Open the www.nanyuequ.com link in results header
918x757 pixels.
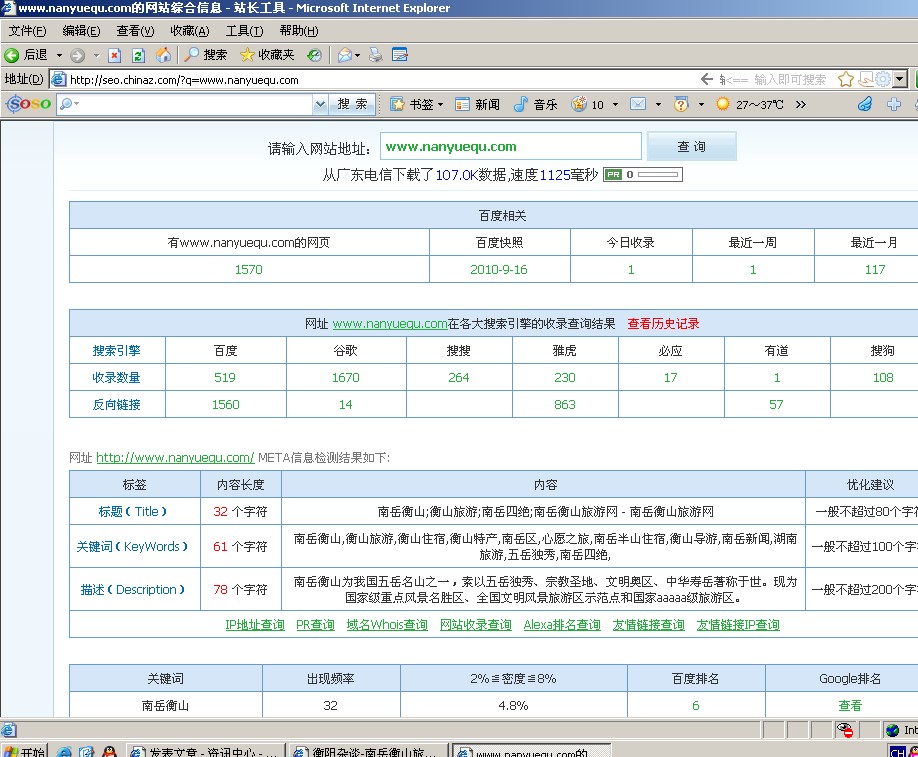pyautogui.click(x=390, y=324)
